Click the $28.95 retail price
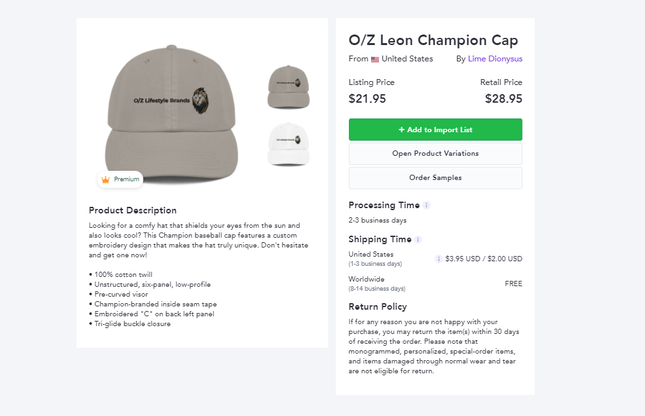Screen dimensions: 645x416 [503, 99]
